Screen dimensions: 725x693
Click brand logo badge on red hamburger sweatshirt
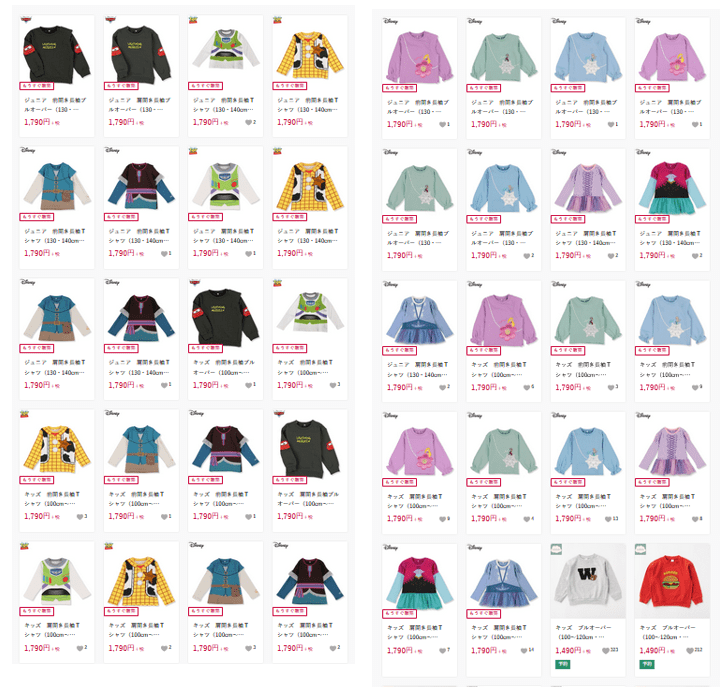click(641, 549)
